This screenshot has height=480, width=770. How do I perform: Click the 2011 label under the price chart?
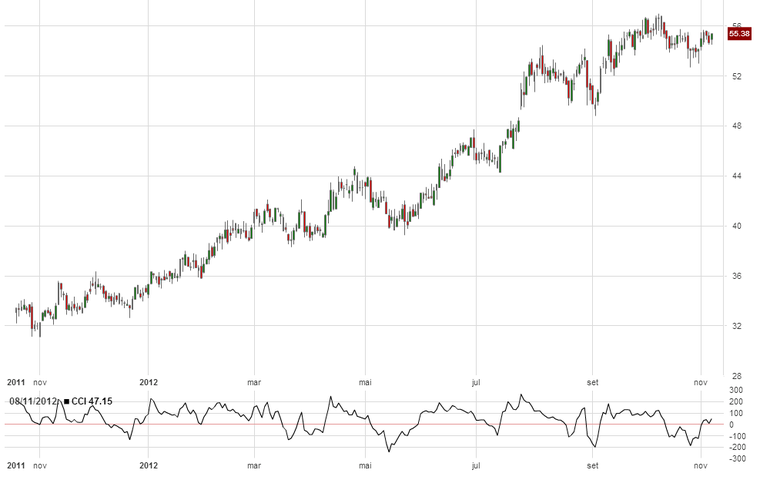(16, 381)
